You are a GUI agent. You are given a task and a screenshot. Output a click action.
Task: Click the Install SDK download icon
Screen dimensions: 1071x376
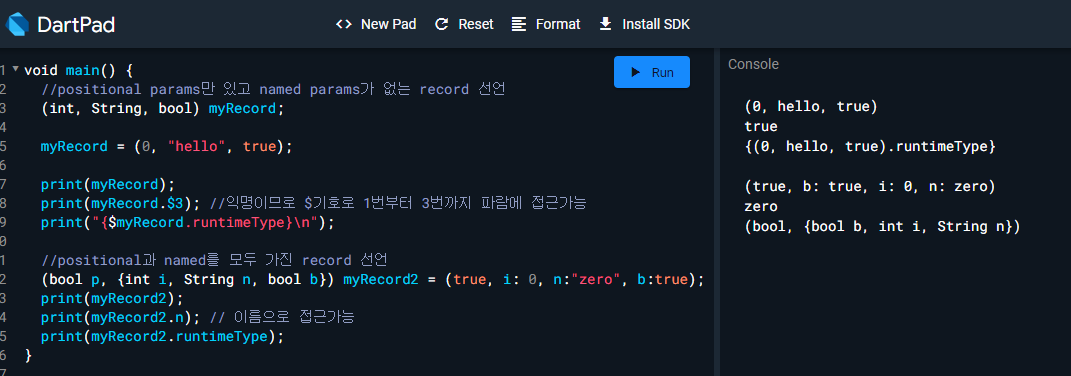pos(605,24)
